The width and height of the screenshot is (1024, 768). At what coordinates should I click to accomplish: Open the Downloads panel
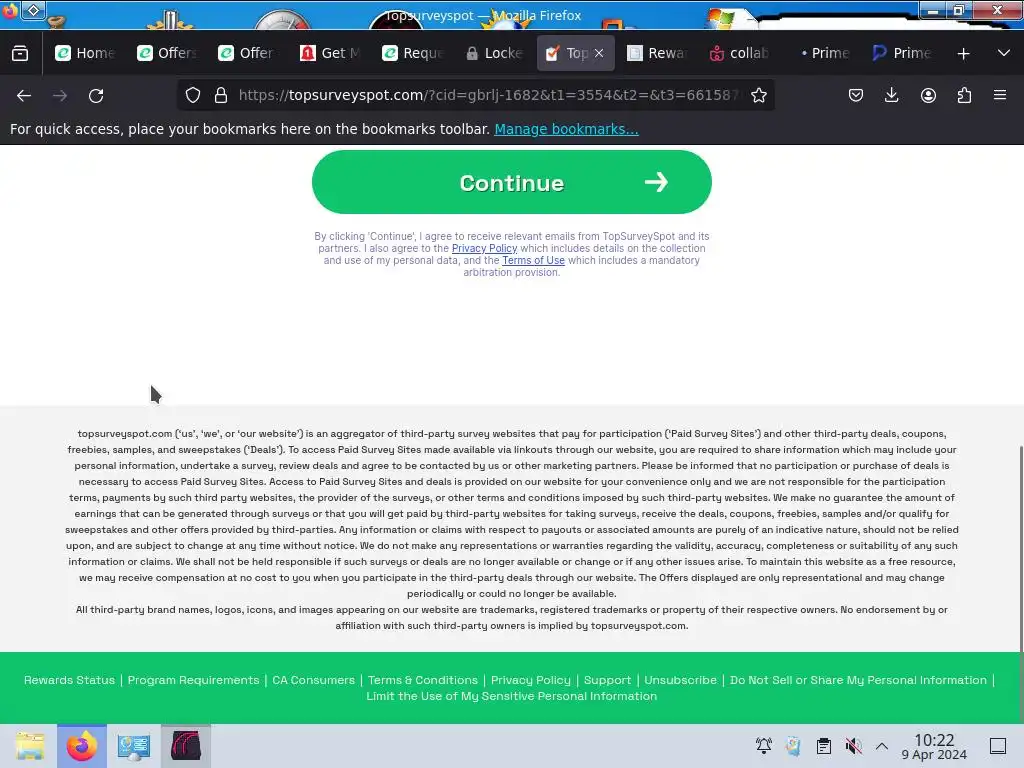891,95
